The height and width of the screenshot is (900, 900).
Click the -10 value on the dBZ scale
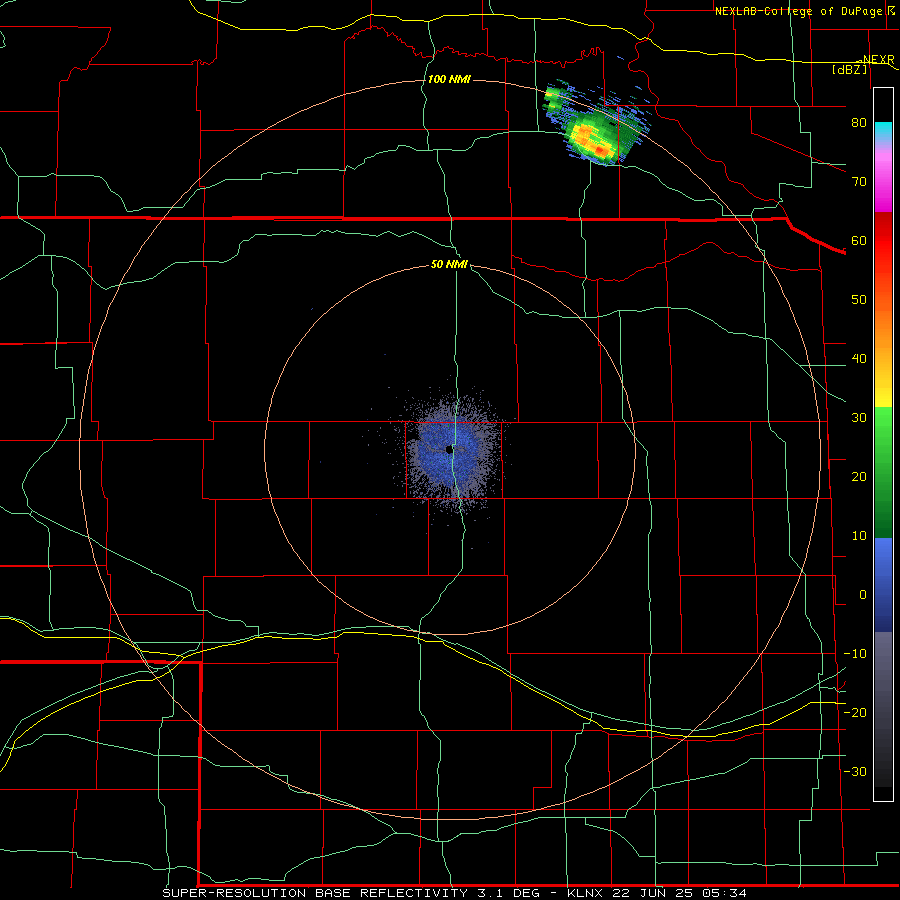(855, 654)
